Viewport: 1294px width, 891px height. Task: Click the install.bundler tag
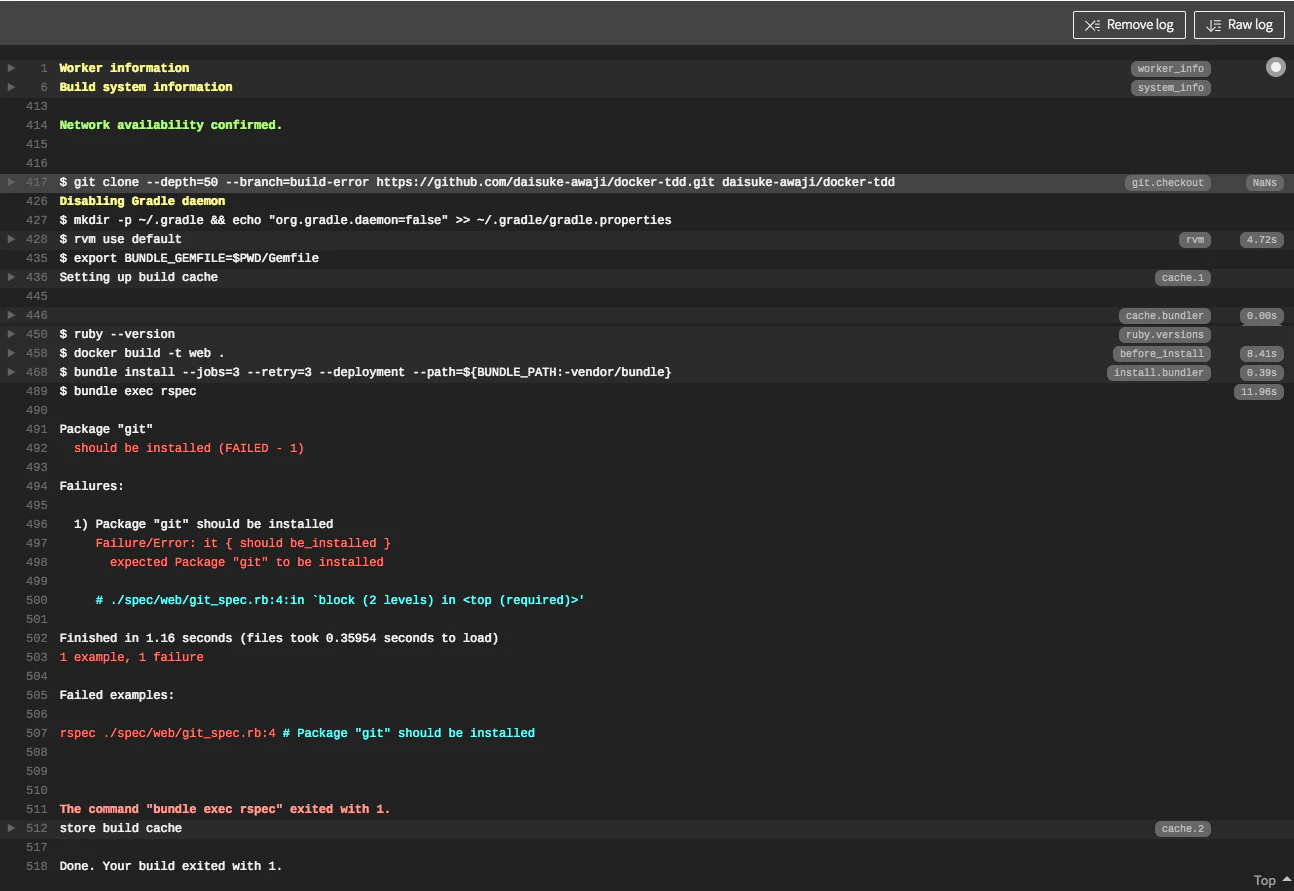click(x=1159, y=373)
